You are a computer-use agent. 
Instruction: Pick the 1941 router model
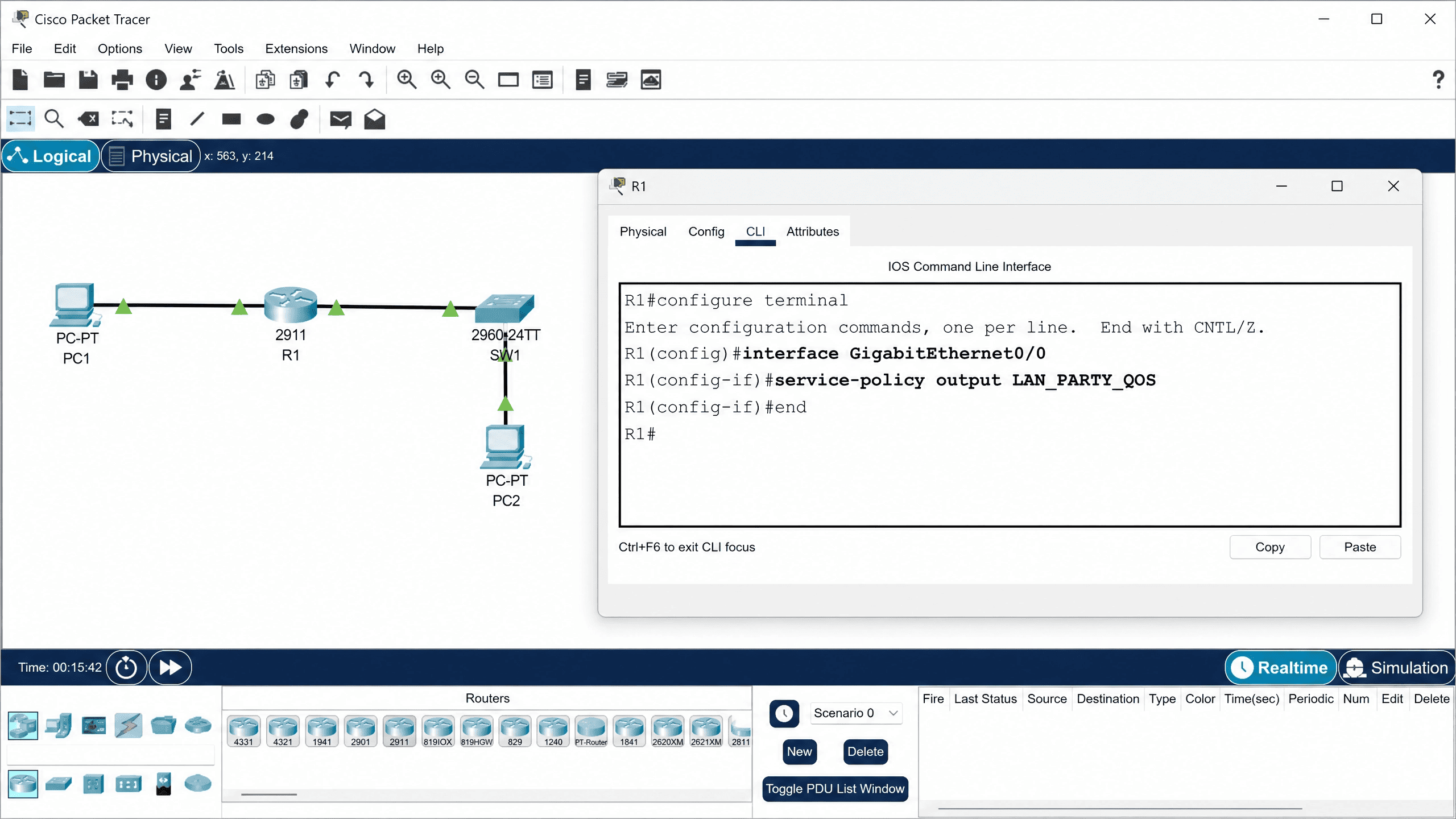(321, 731)
